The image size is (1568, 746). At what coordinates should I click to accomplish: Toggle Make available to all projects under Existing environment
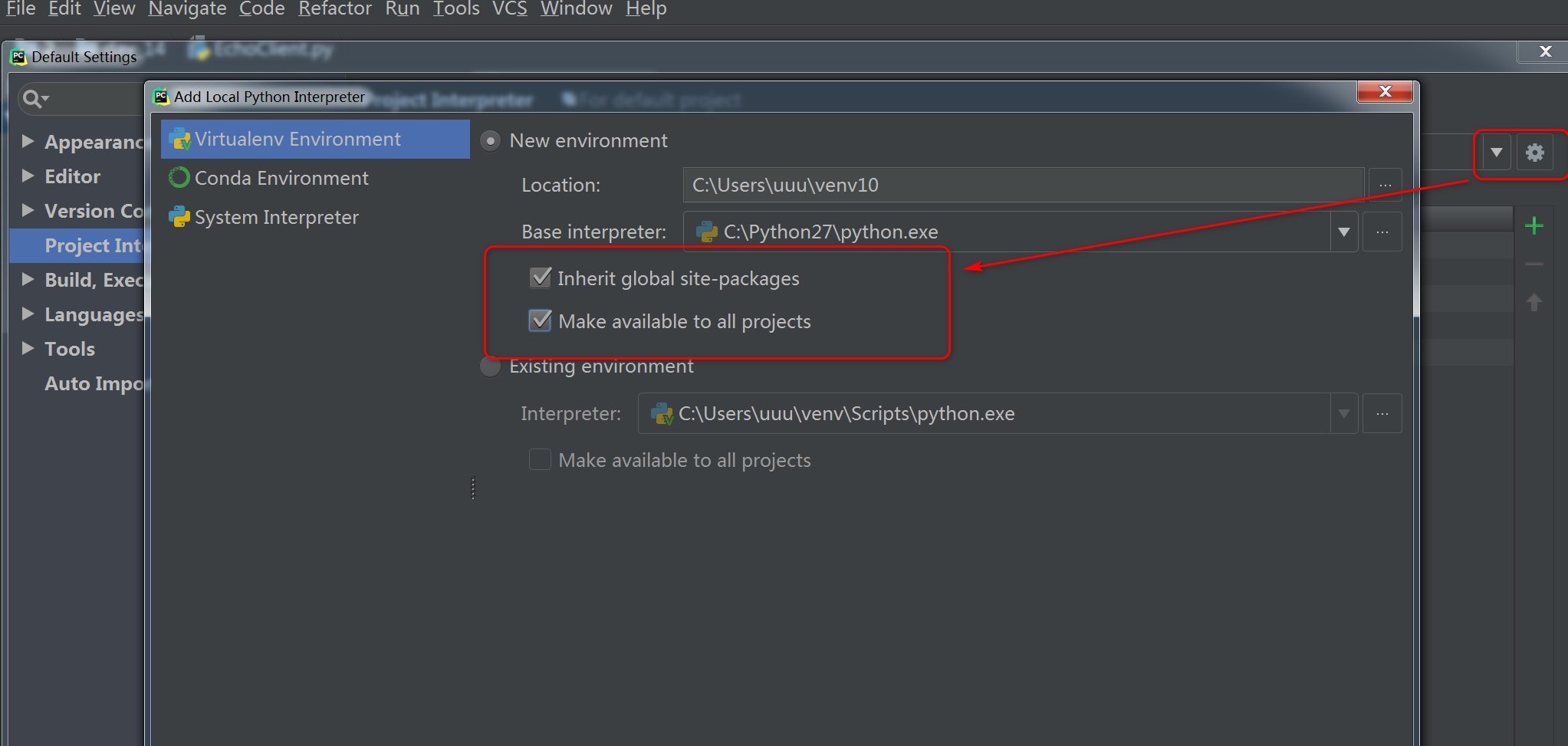[x=540, y=459]
